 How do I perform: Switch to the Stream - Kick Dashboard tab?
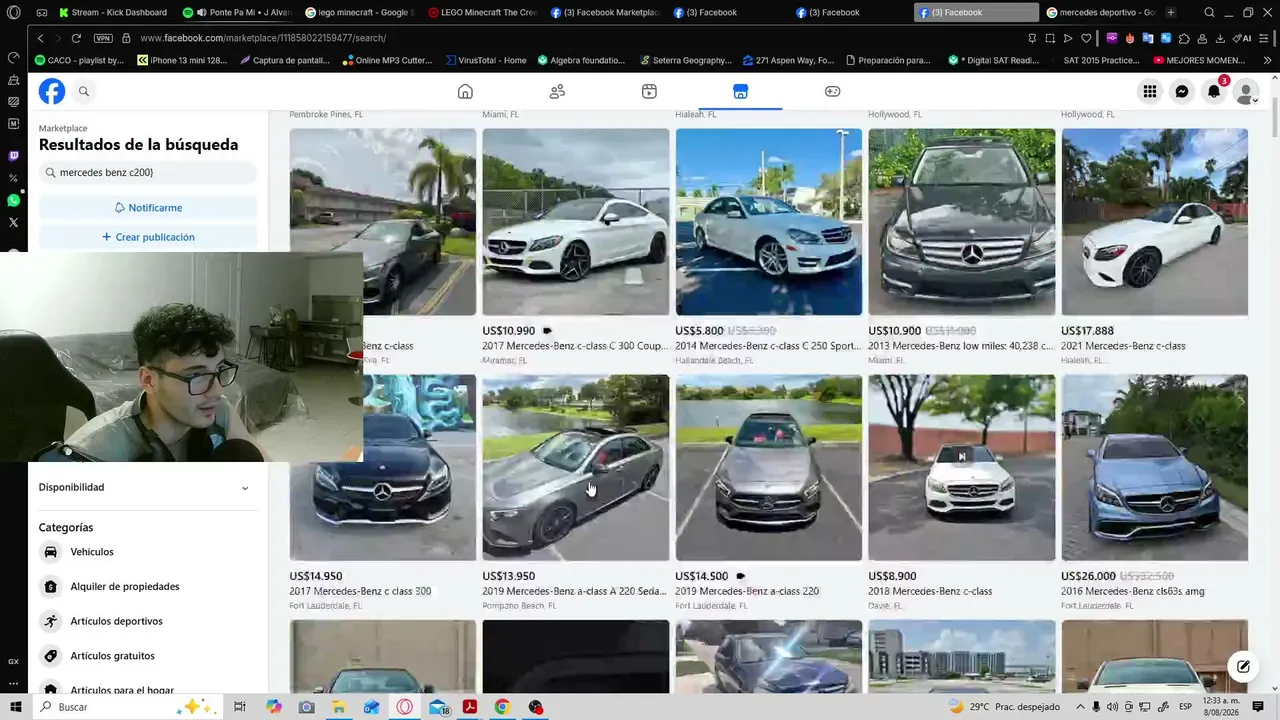pyautogui.click(x=113, y=13)
